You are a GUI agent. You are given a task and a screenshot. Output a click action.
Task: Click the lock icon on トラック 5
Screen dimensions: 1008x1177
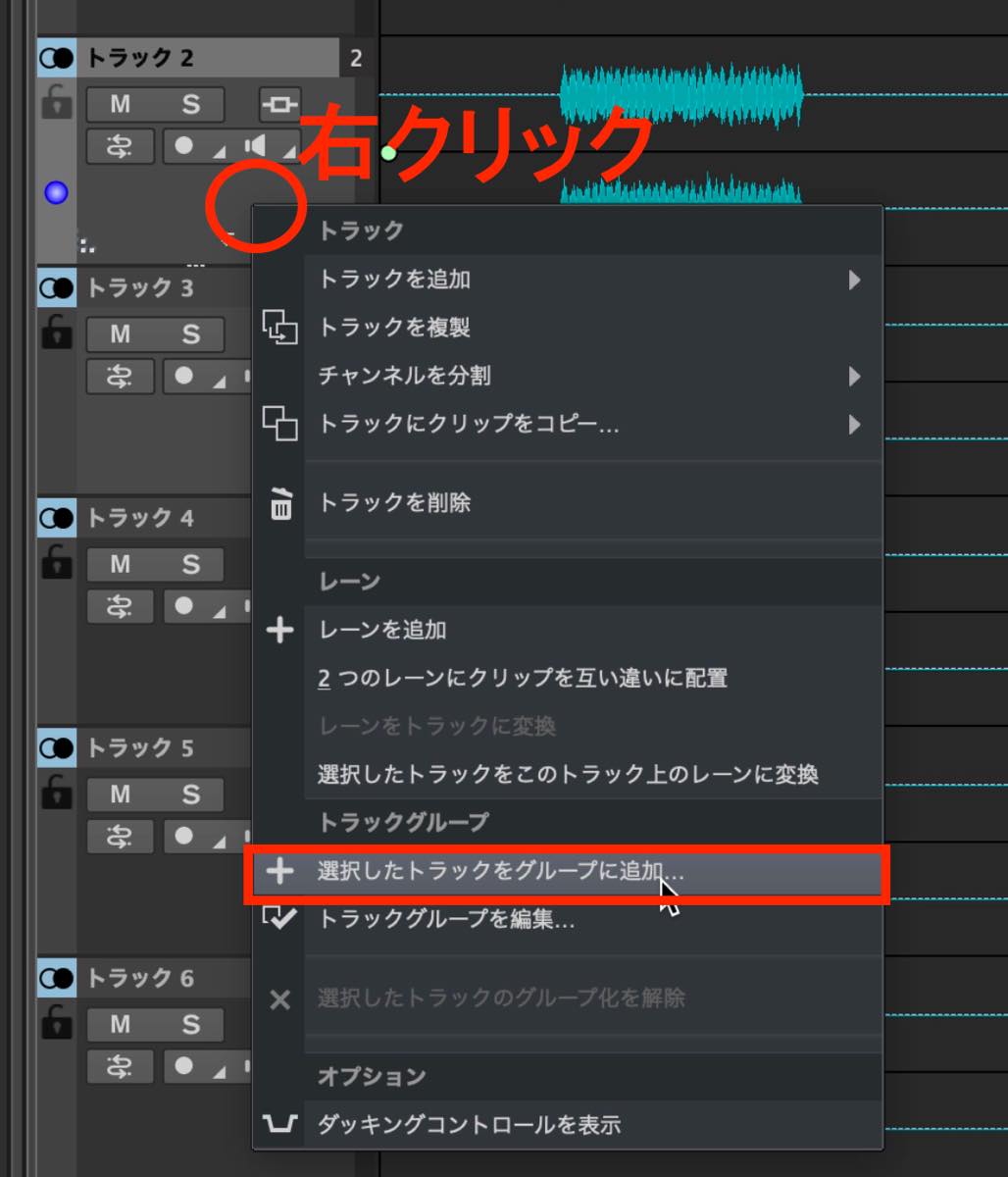pos(57,792)
